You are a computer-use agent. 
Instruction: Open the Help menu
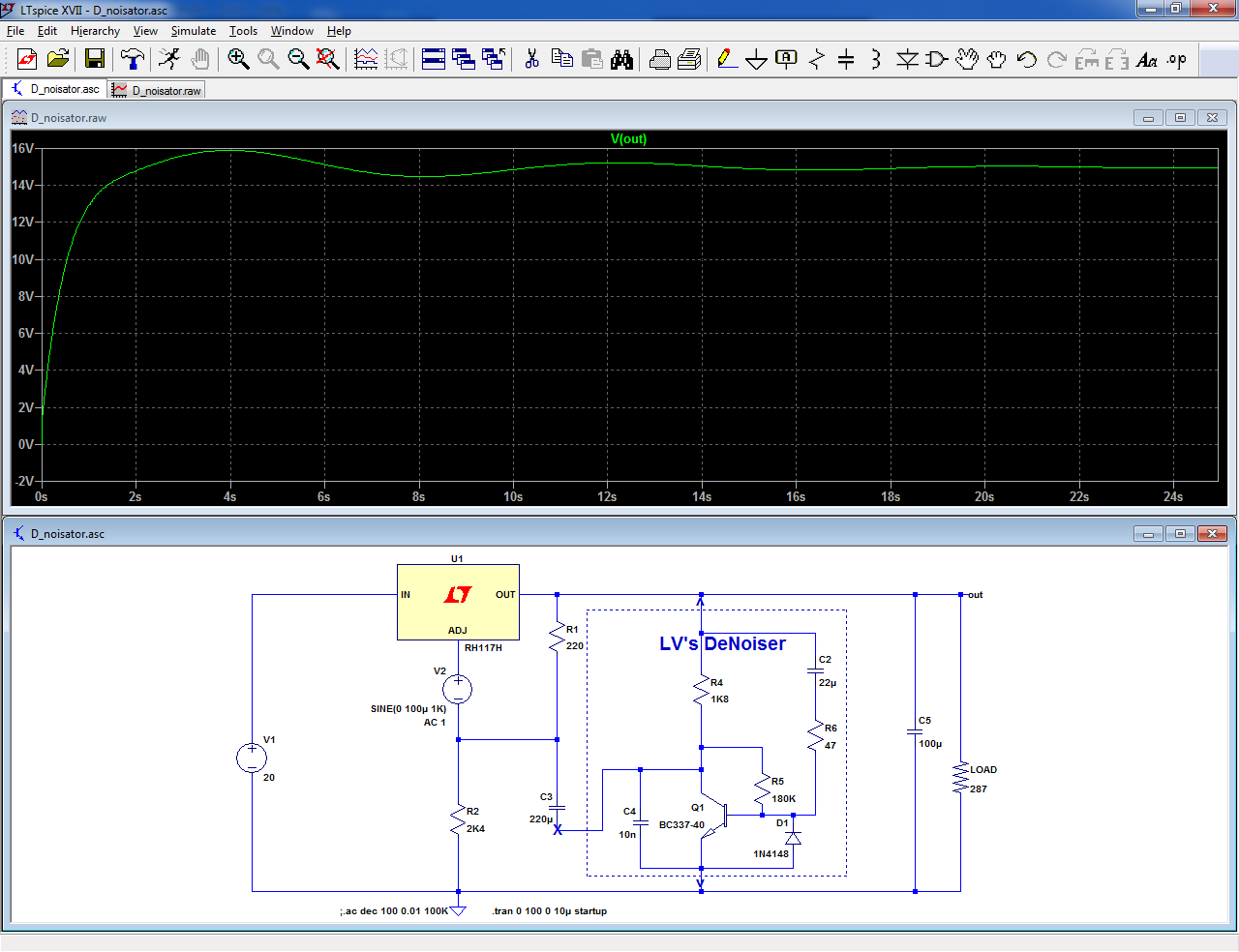click(339, 31)
